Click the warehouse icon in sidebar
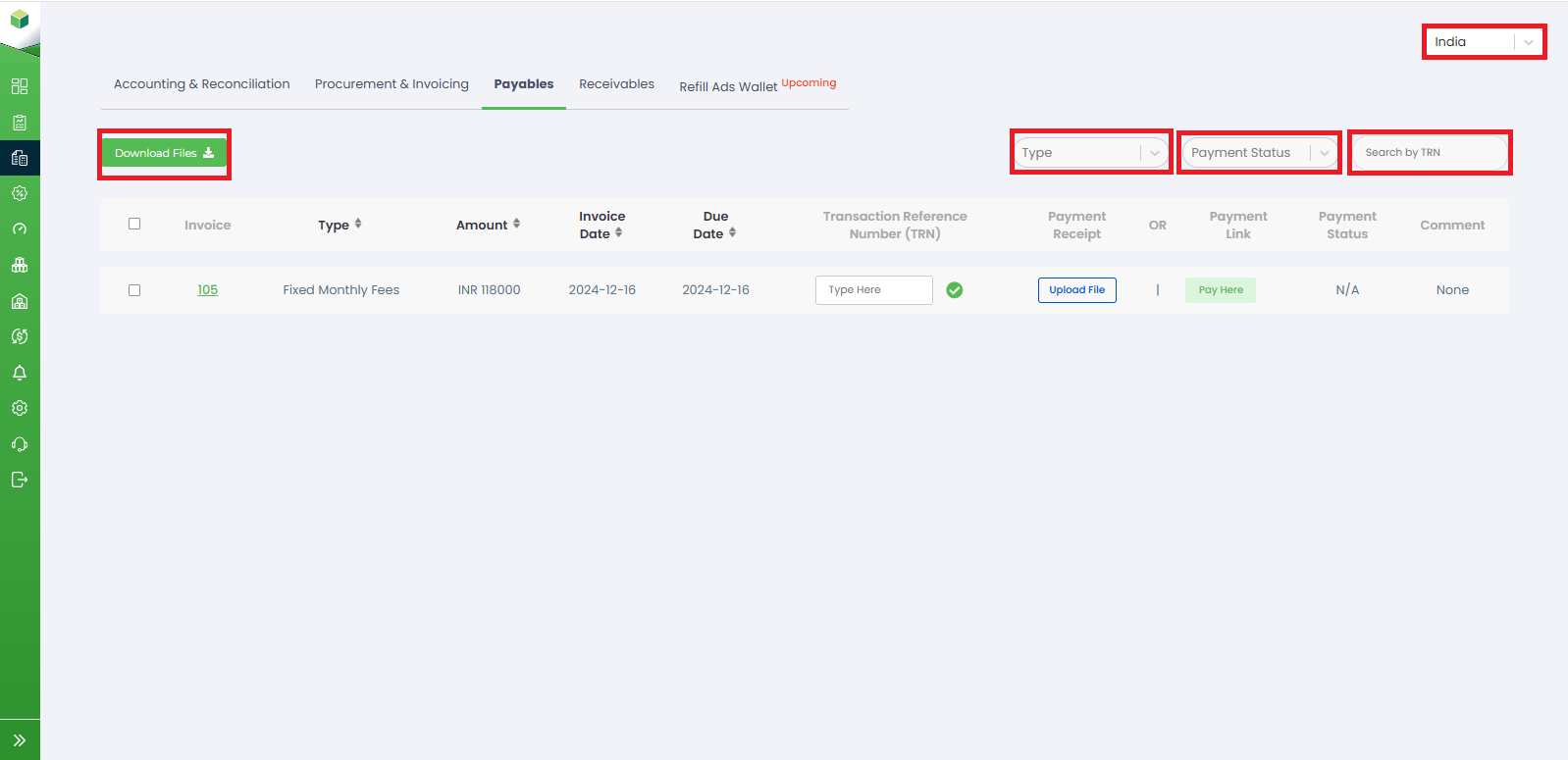This screenshot has height=760, width=1568. coord(20,301)
